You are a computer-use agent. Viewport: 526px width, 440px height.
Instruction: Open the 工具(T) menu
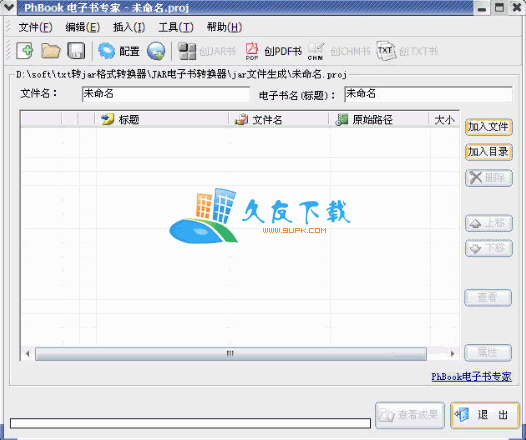pos(176,27)
